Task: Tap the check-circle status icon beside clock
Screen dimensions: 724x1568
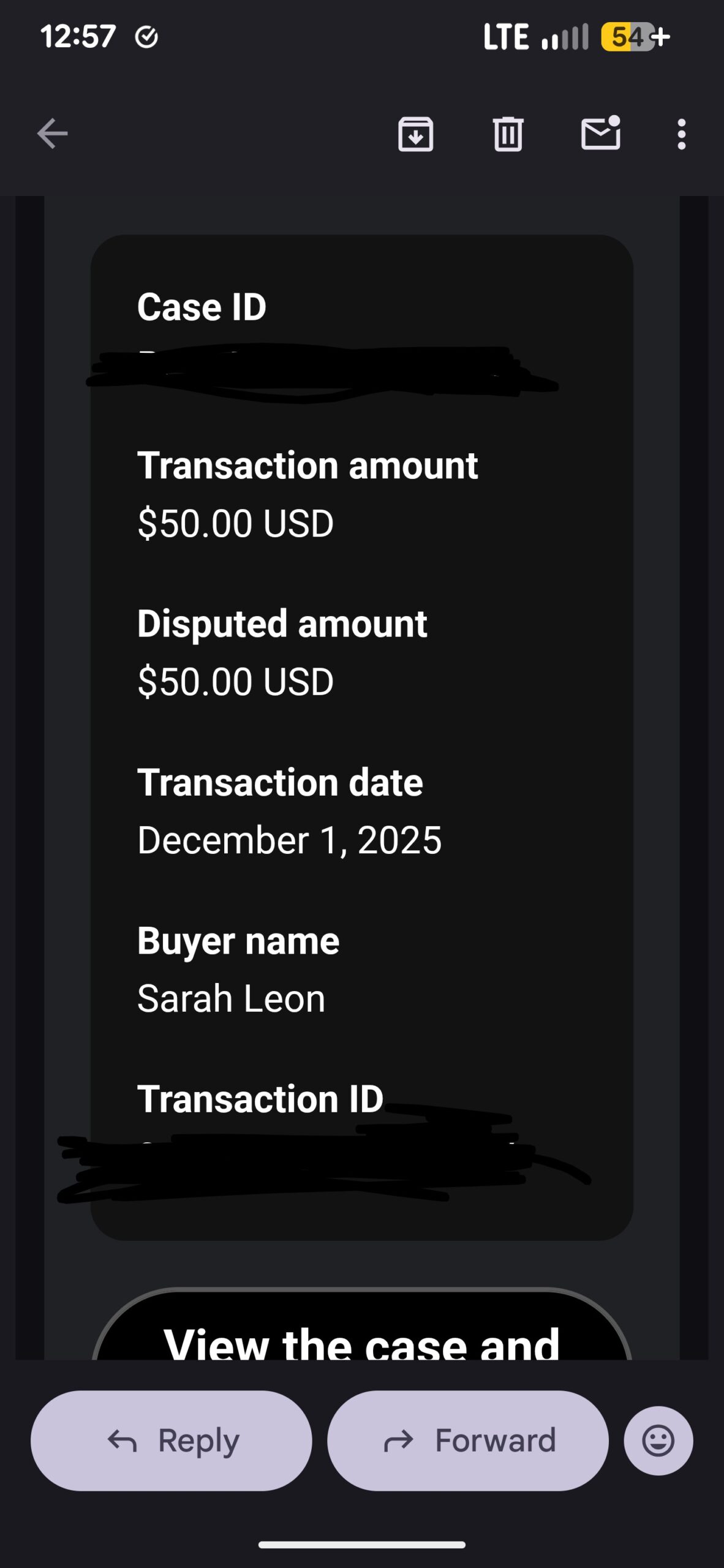Action: pos(146,37)
